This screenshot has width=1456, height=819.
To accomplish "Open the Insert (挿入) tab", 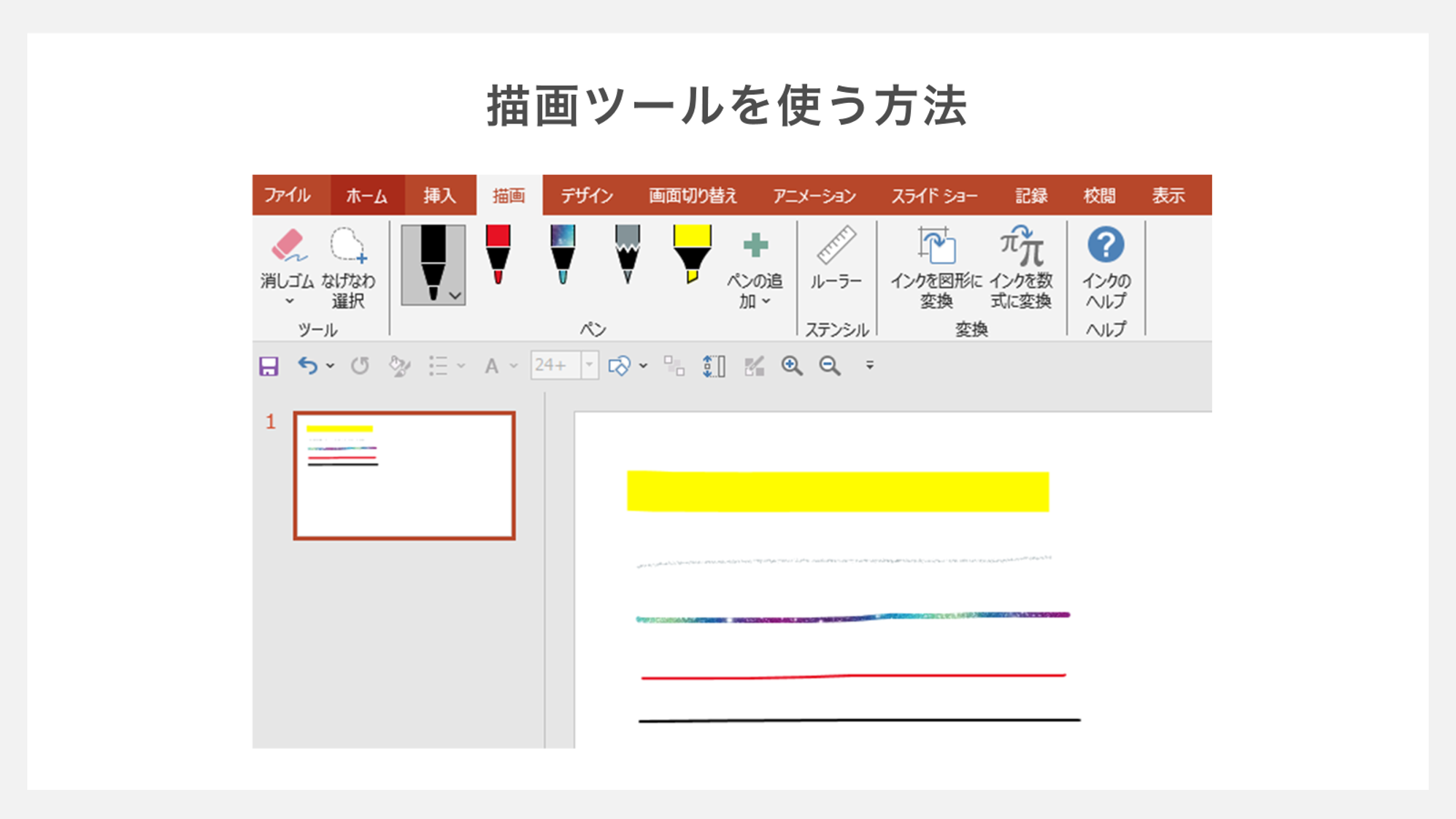I will point(439,196).
